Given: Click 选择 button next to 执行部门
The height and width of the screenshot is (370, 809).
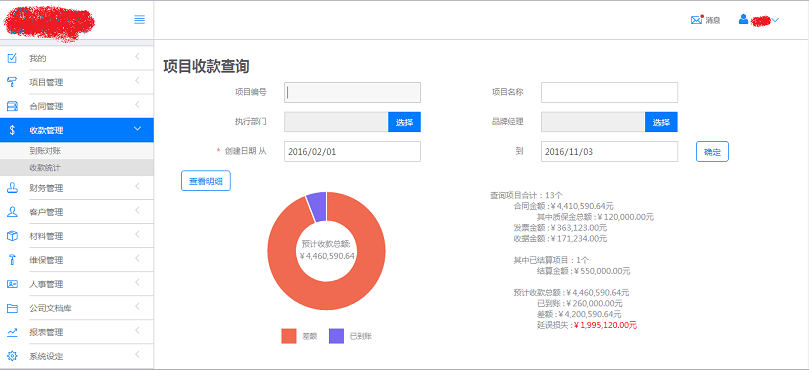Looking at the screenshot, I should click(x=404, y=122).
